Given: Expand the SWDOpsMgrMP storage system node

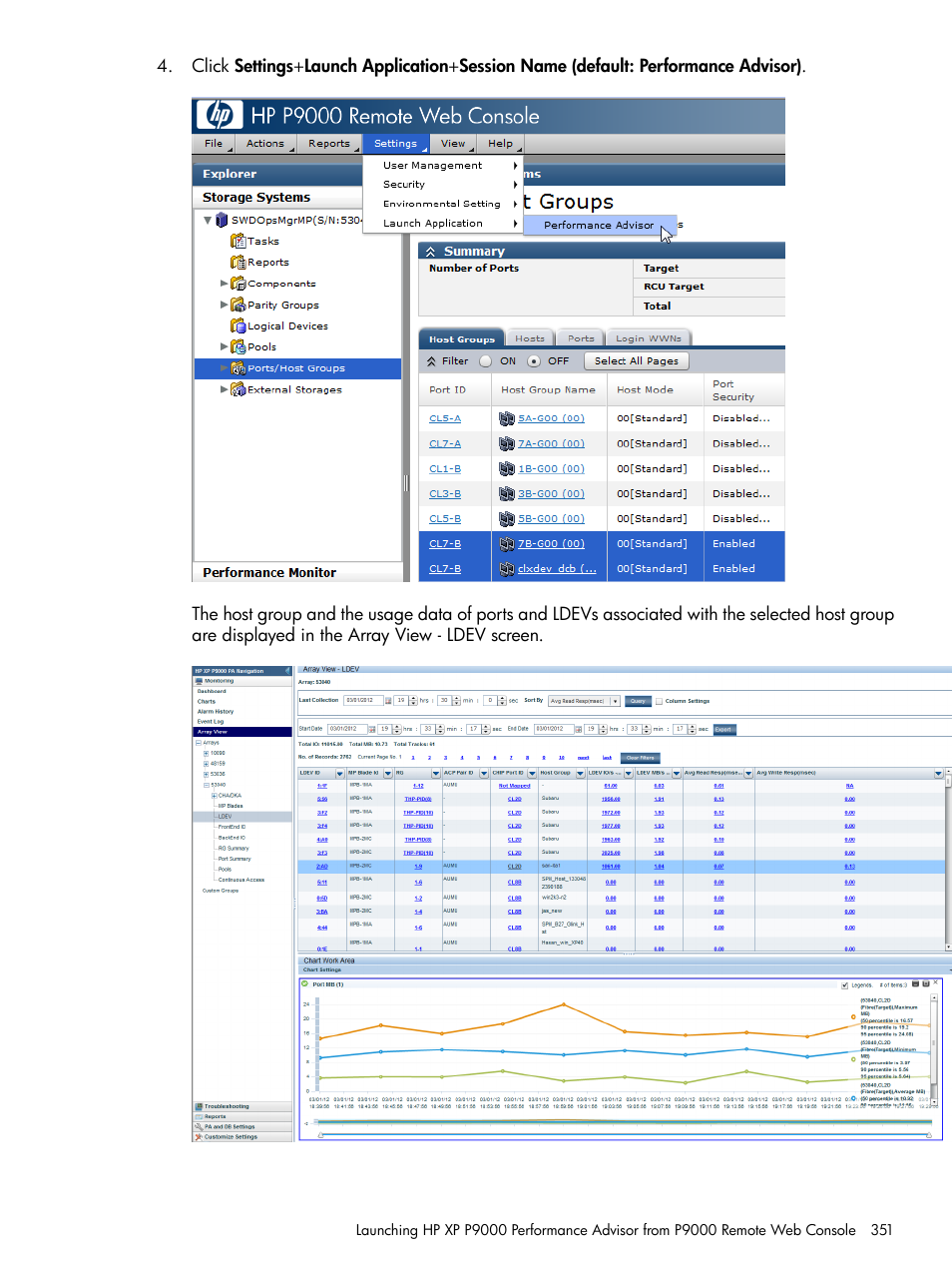Looking at the screenshot, I should tap(208, 220).
